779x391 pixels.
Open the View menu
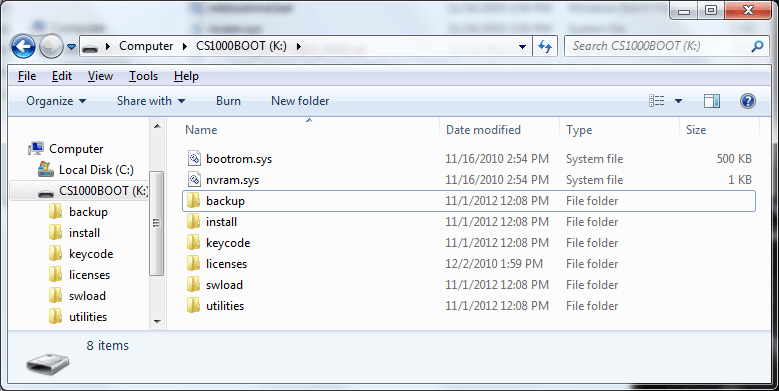[x=100, y=76]
